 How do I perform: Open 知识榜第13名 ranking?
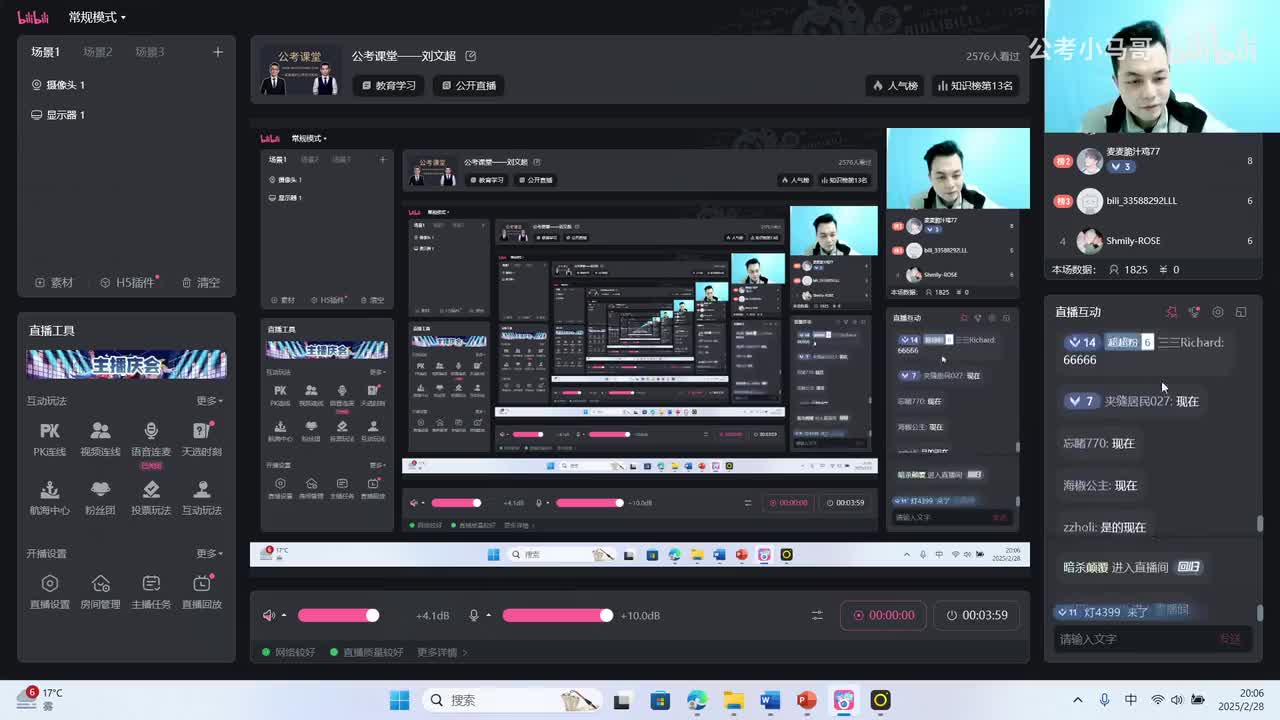[x=975, y=86]
